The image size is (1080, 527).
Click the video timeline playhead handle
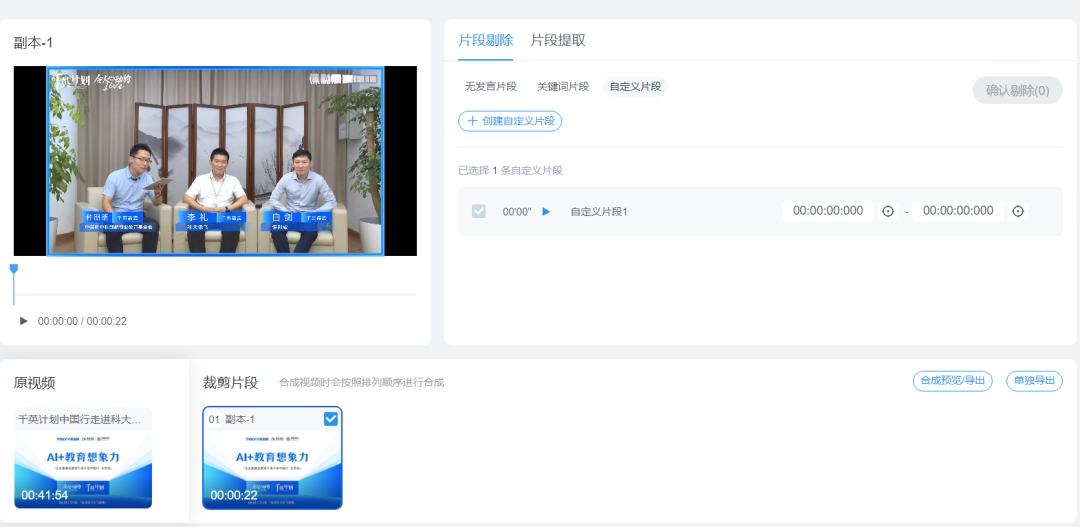pyautogui.click(x=14, y=269)
